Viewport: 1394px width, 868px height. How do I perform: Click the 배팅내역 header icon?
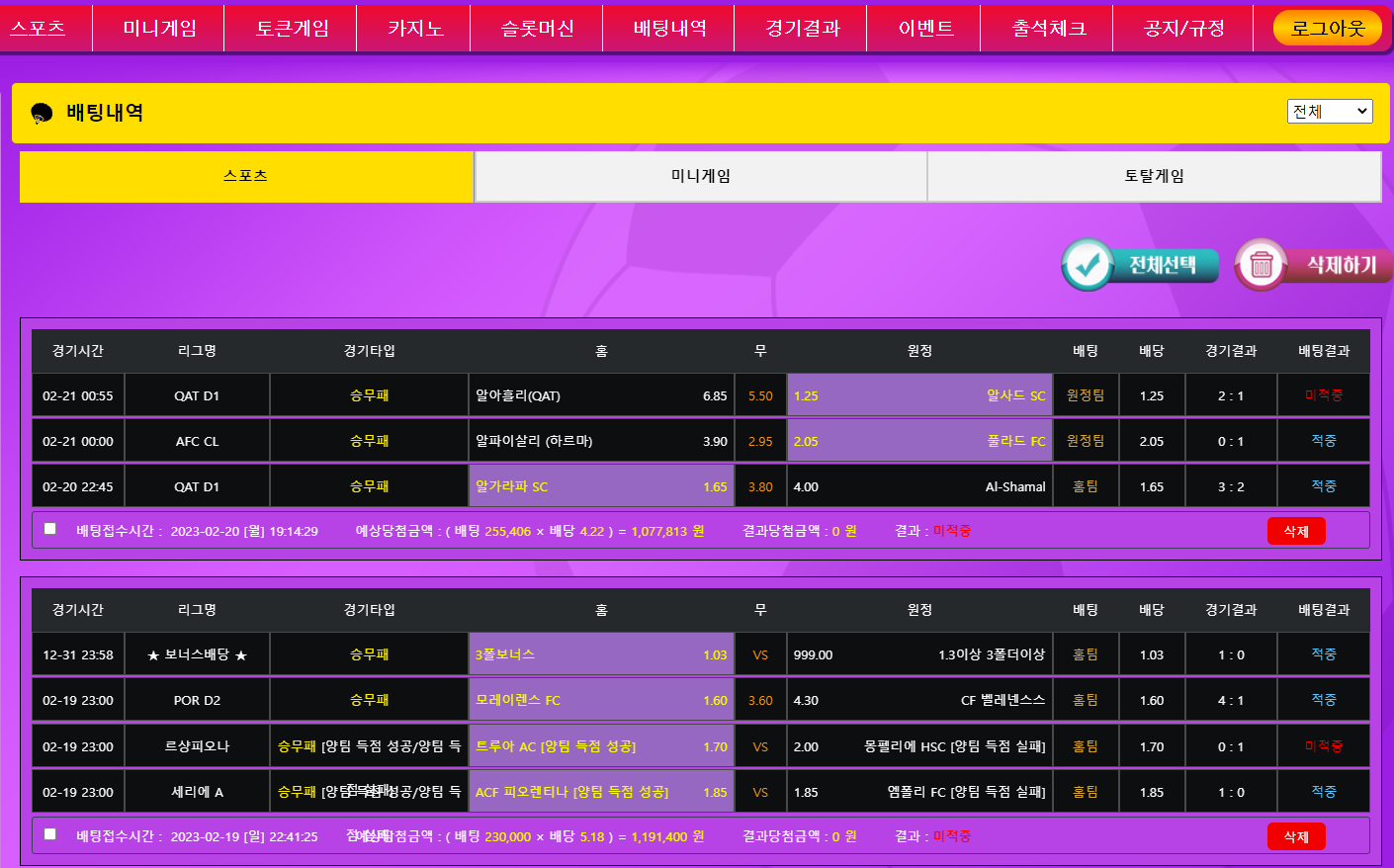[x=42, y=114]
